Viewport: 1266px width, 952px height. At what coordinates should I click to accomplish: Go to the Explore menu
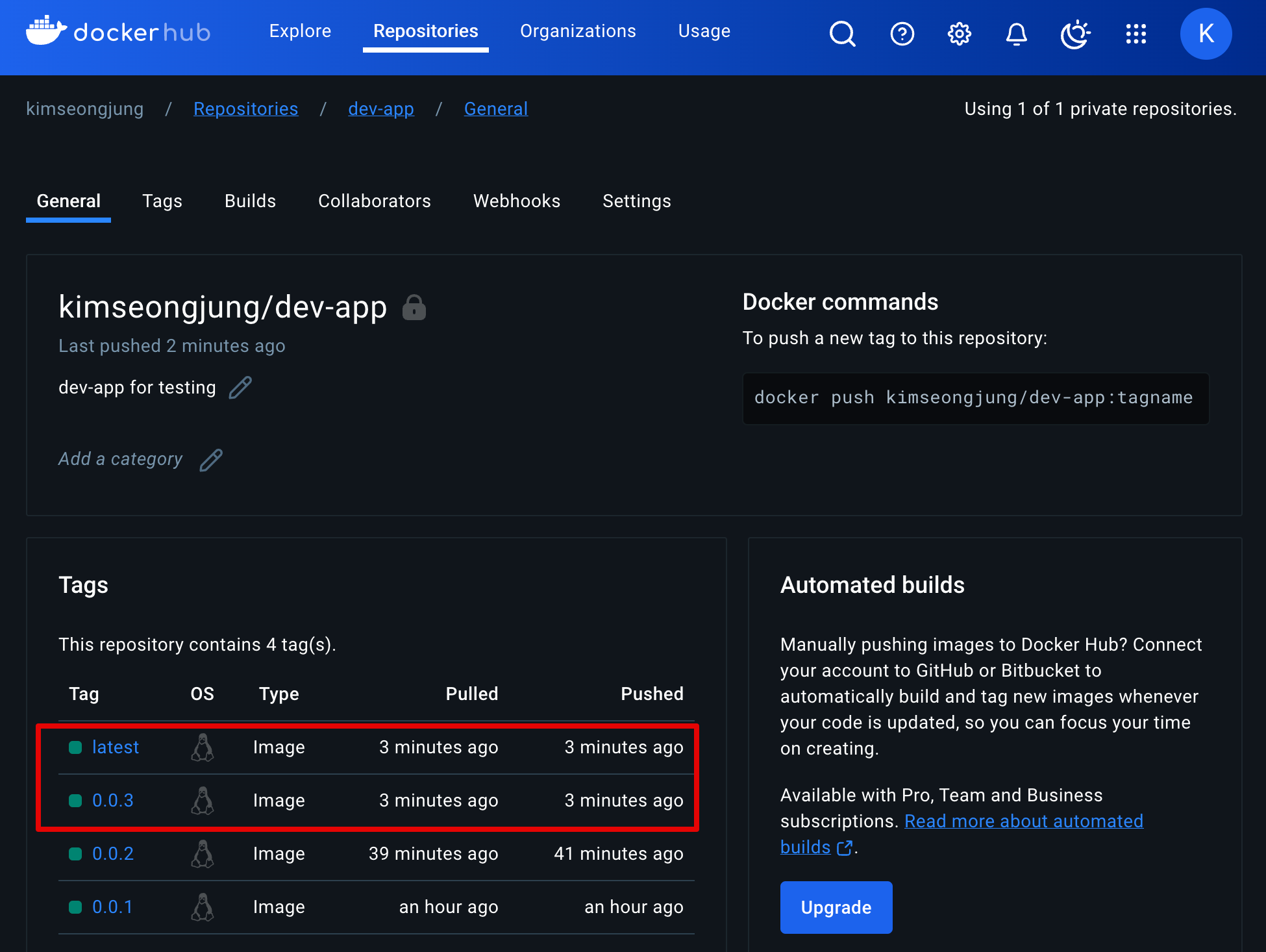tap(300, 31)
